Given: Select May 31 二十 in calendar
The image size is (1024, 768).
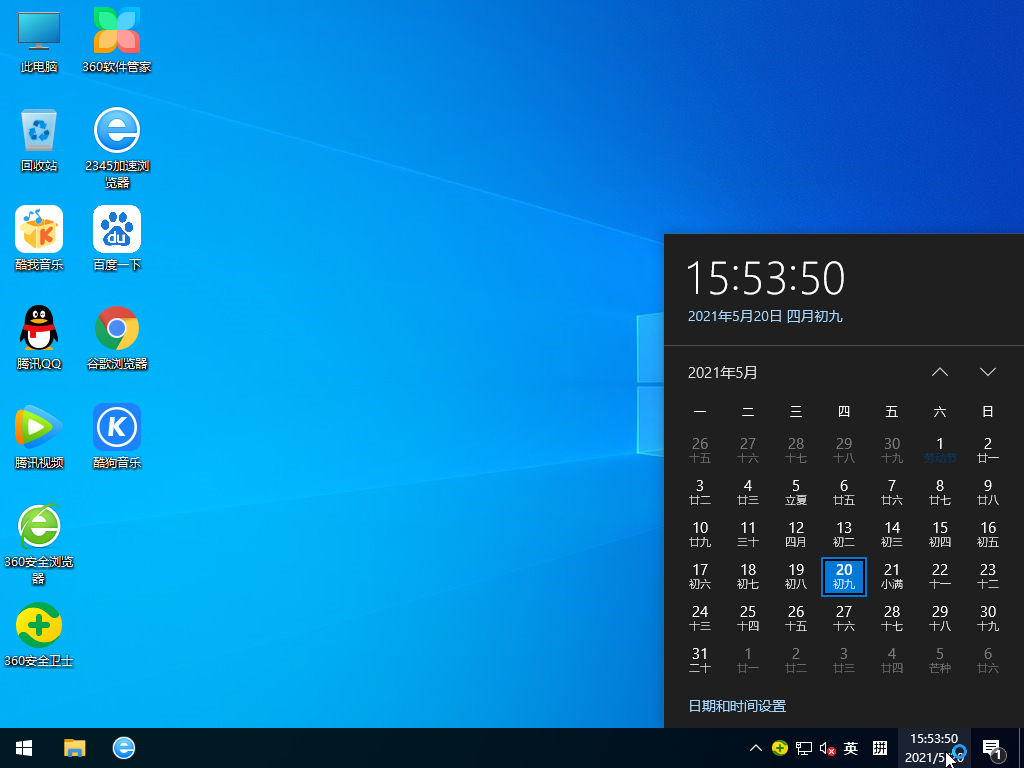Looking at the screenshot, I should [x=700, y=660].
